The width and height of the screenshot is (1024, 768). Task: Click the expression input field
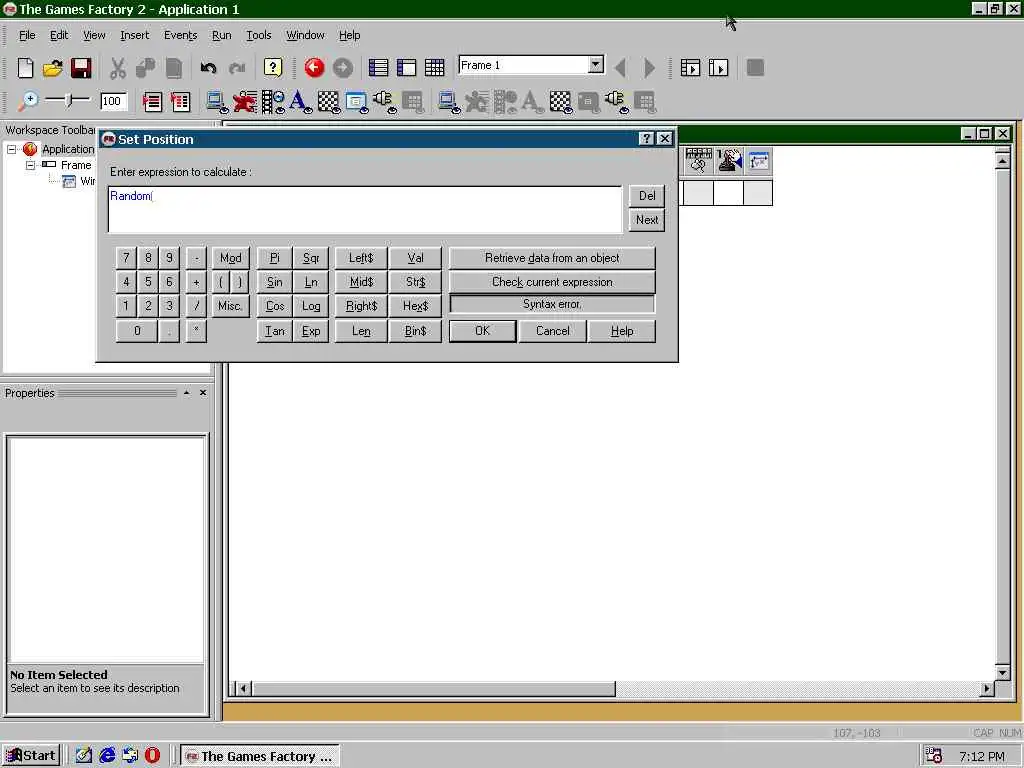point(365,209)
